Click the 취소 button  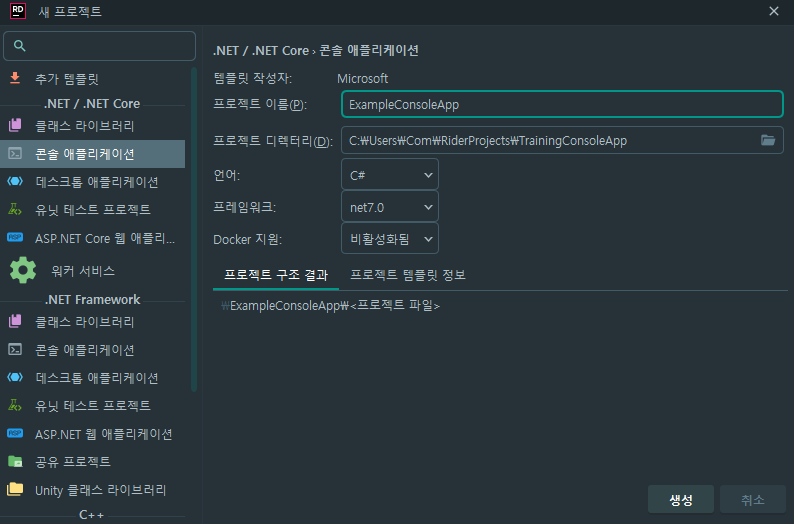(752, 500)
